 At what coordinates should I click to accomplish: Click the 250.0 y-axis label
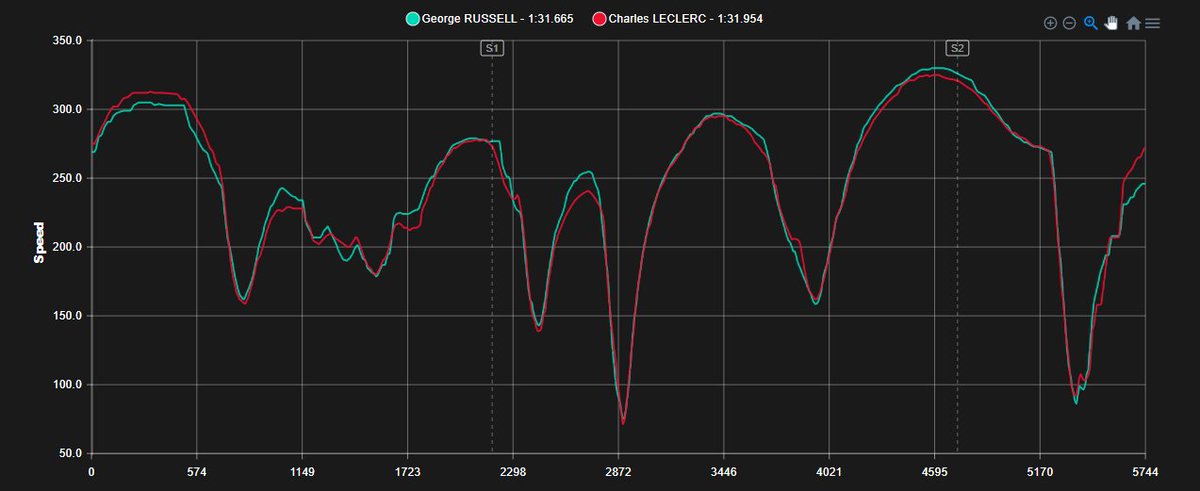65,178
